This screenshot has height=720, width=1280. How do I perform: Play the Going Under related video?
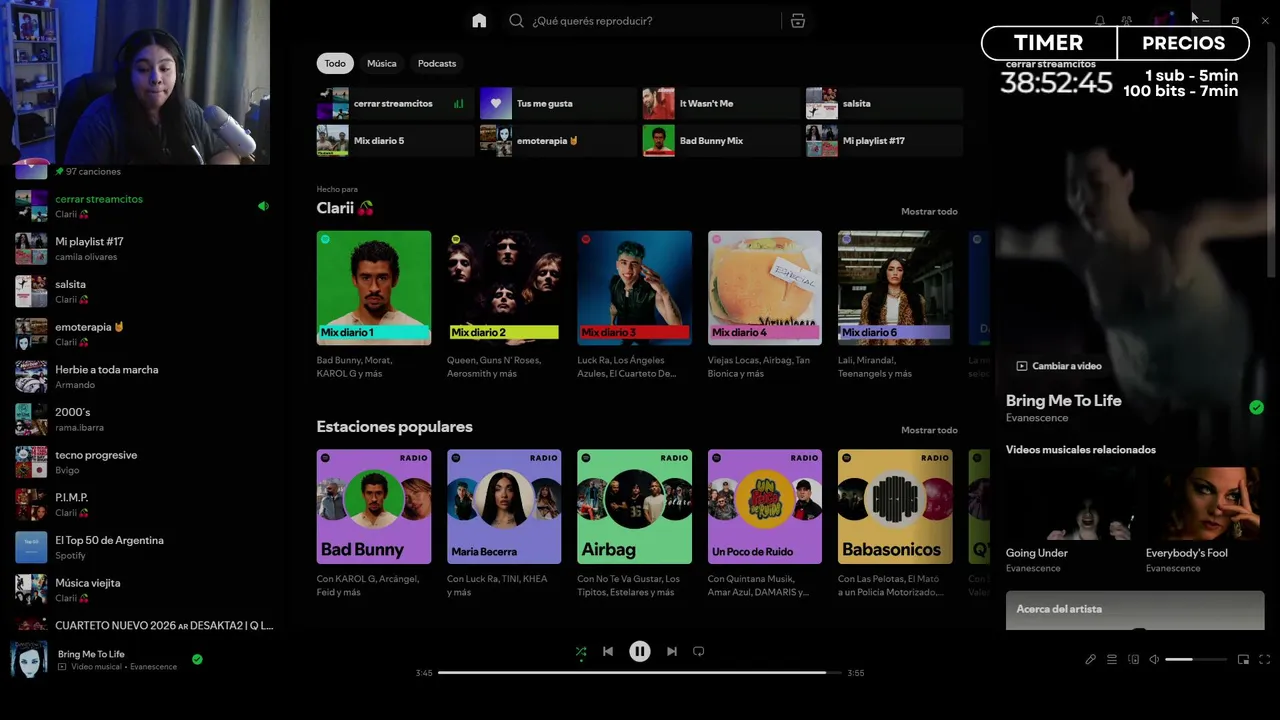tap(1070, 521)
